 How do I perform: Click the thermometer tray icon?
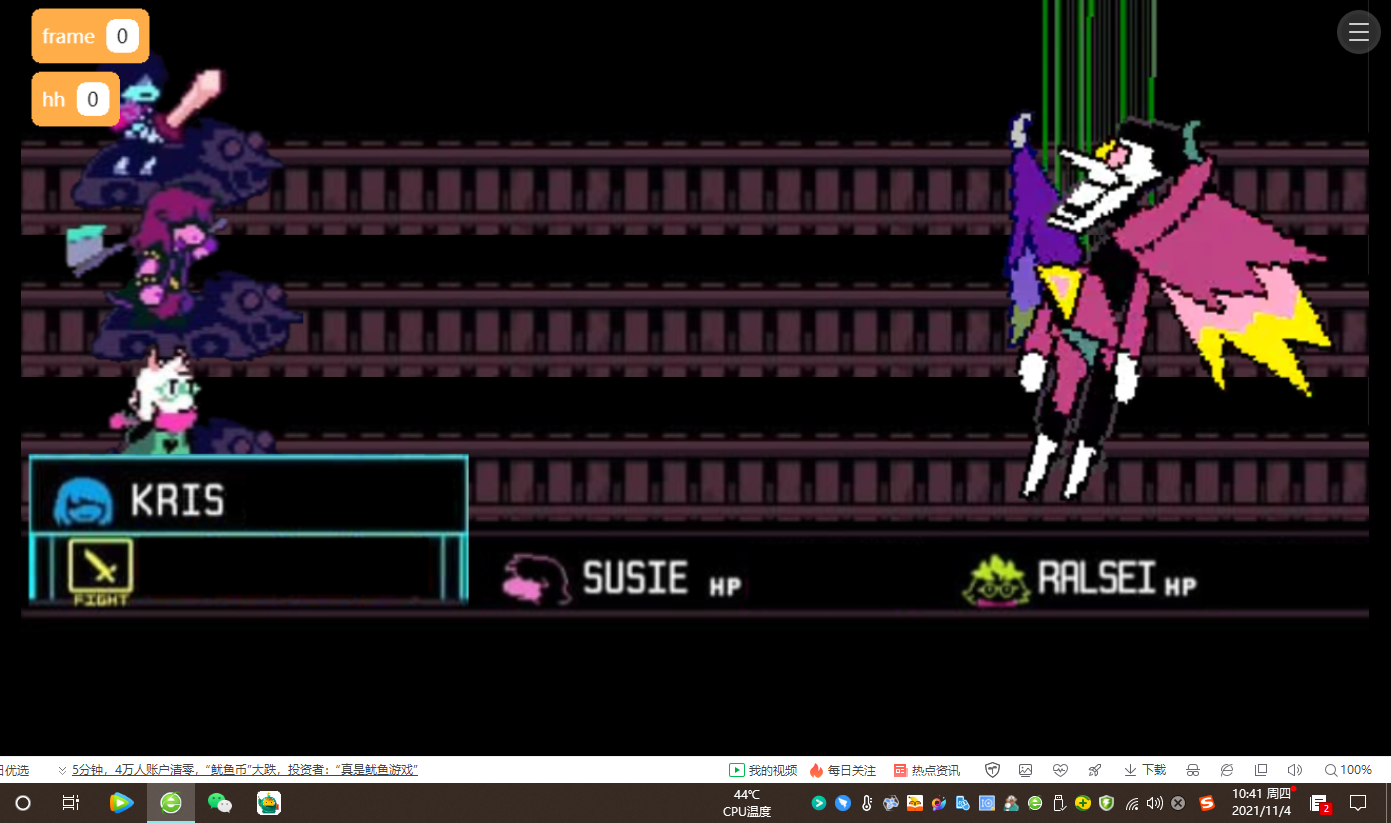[867, 803]
